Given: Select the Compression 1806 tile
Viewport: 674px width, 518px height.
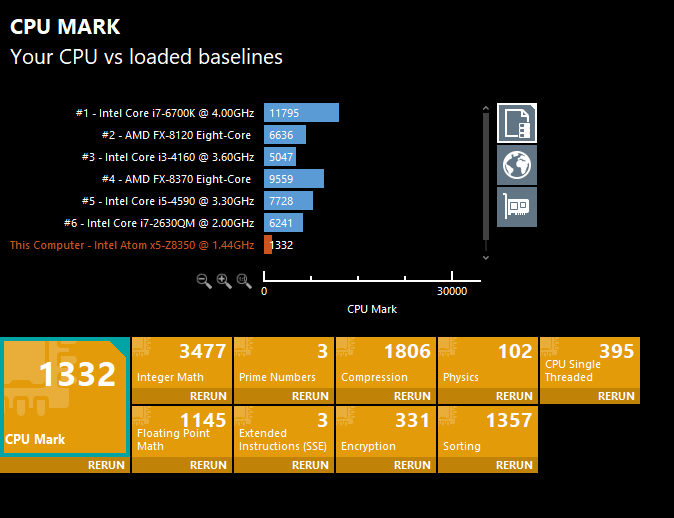Looking at the screenshot, I should (x=386, y=363).
